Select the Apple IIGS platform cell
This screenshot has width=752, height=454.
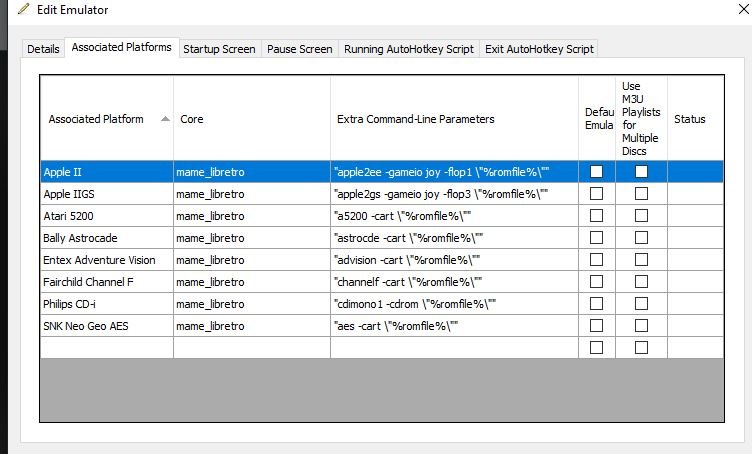pos(106,194)
